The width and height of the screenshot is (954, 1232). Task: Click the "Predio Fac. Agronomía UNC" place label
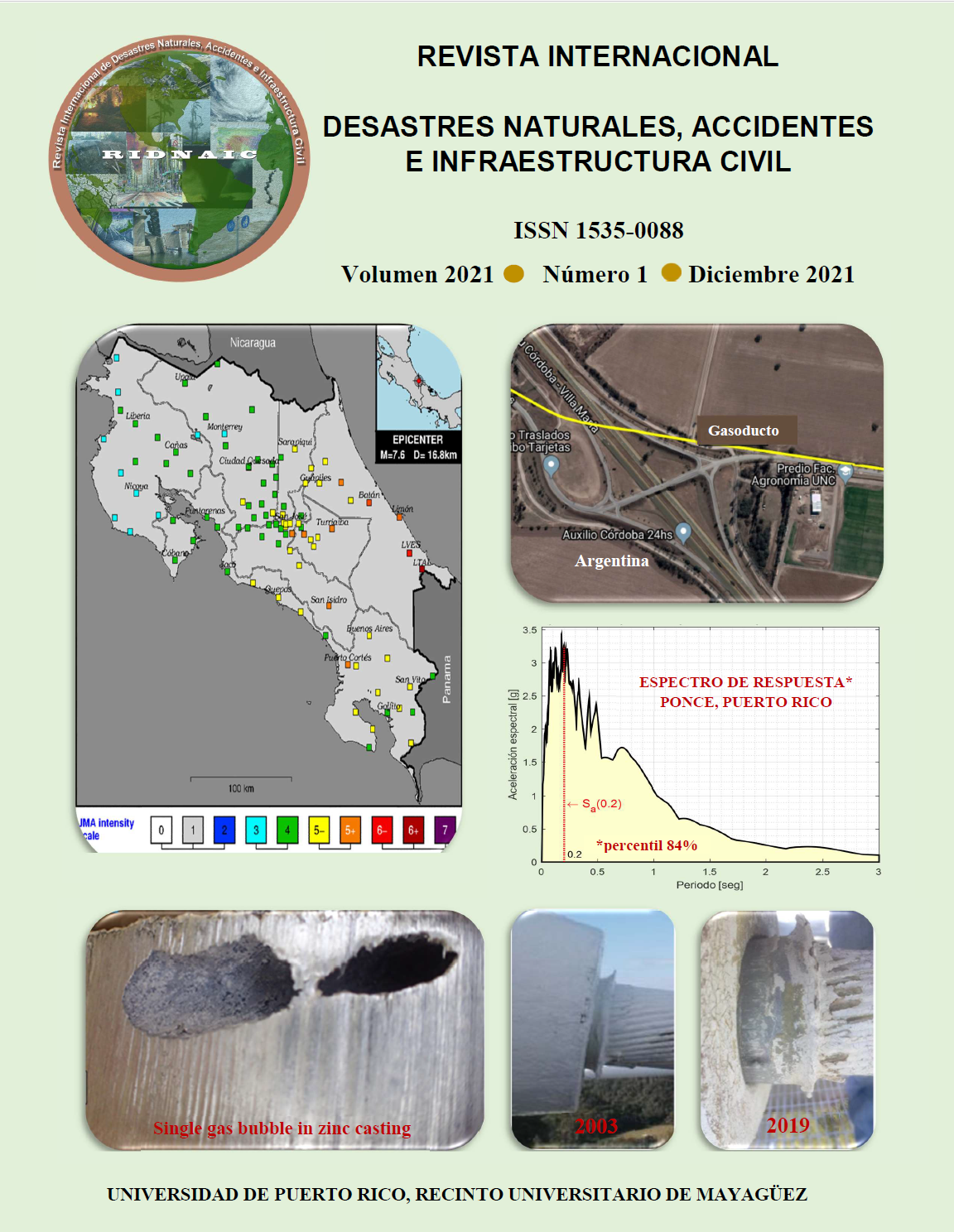[x=794, y=474]
